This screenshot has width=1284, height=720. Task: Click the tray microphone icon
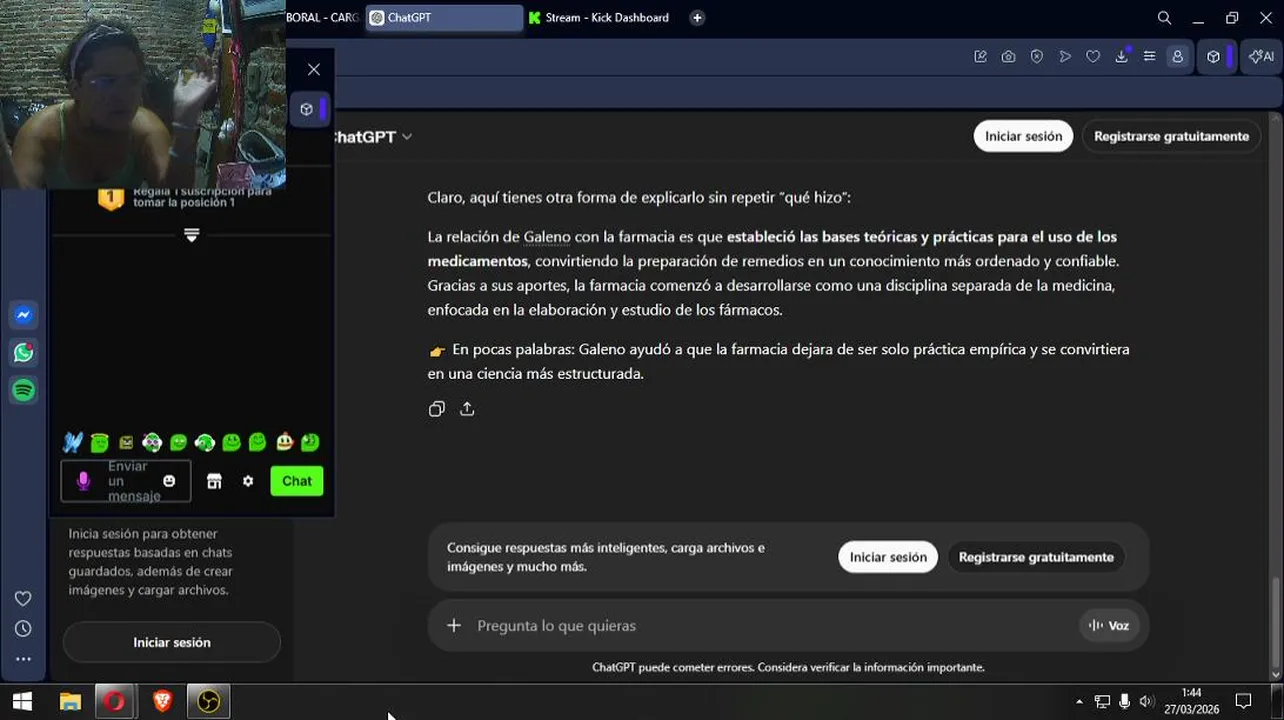[x=1125, y=702]
